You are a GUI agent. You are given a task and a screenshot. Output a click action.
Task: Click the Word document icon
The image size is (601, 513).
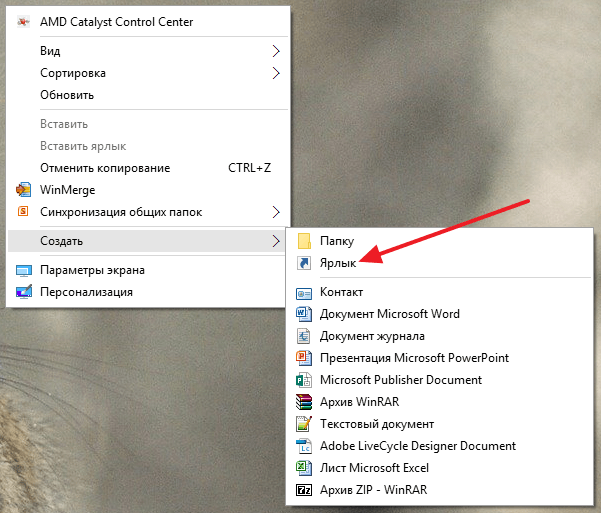click(x=304, y=314)
